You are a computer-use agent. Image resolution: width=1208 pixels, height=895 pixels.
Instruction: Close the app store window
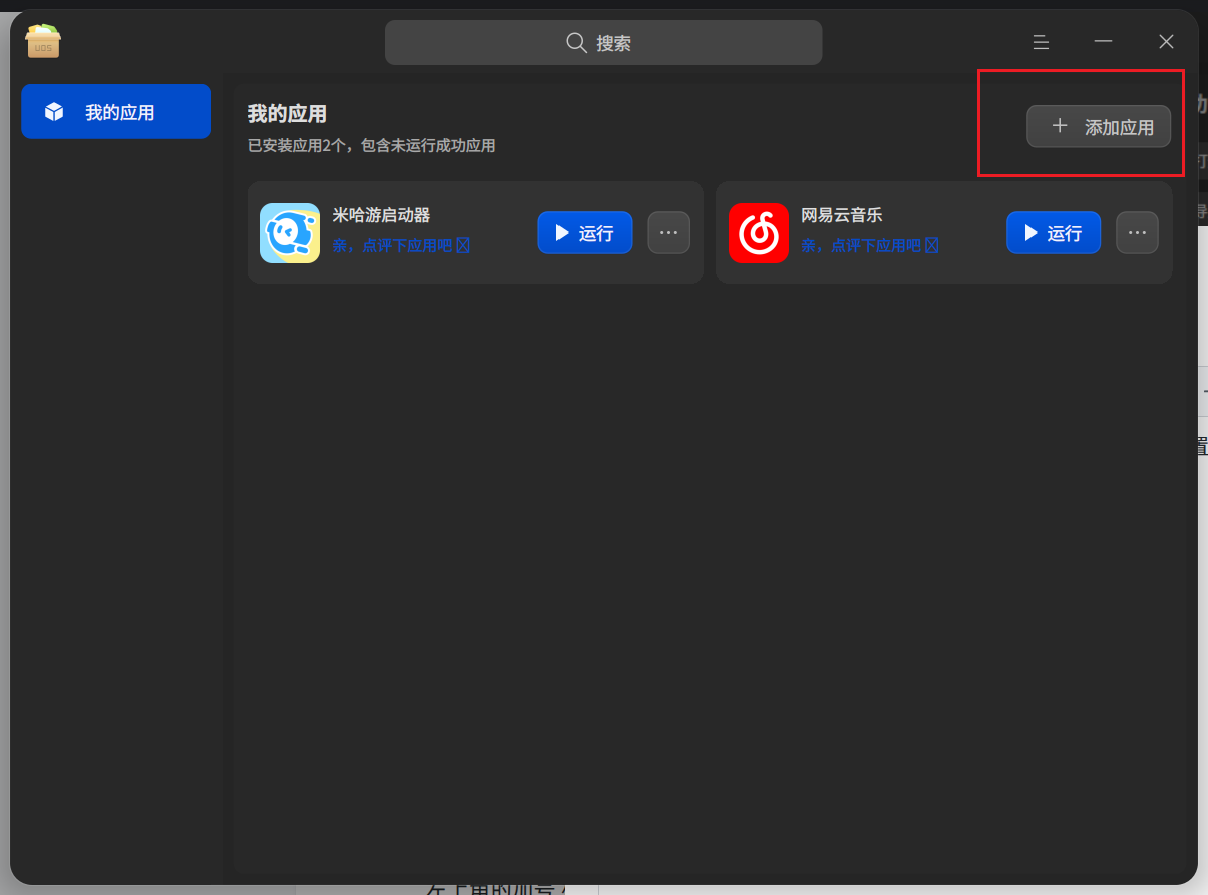pyautogui.click(x=1166, y=42)
